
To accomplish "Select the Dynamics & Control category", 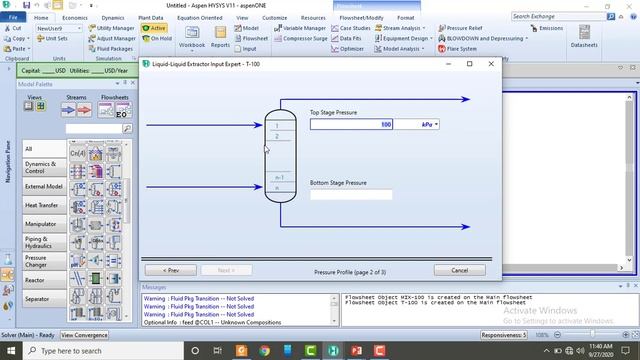I will [44, 167].
